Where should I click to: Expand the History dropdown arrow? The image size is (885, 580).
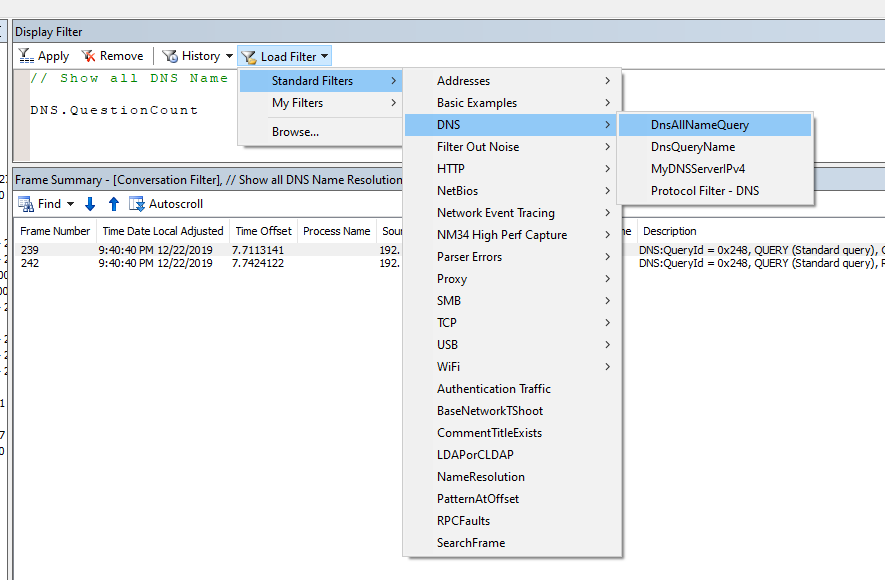pos(229,56)
